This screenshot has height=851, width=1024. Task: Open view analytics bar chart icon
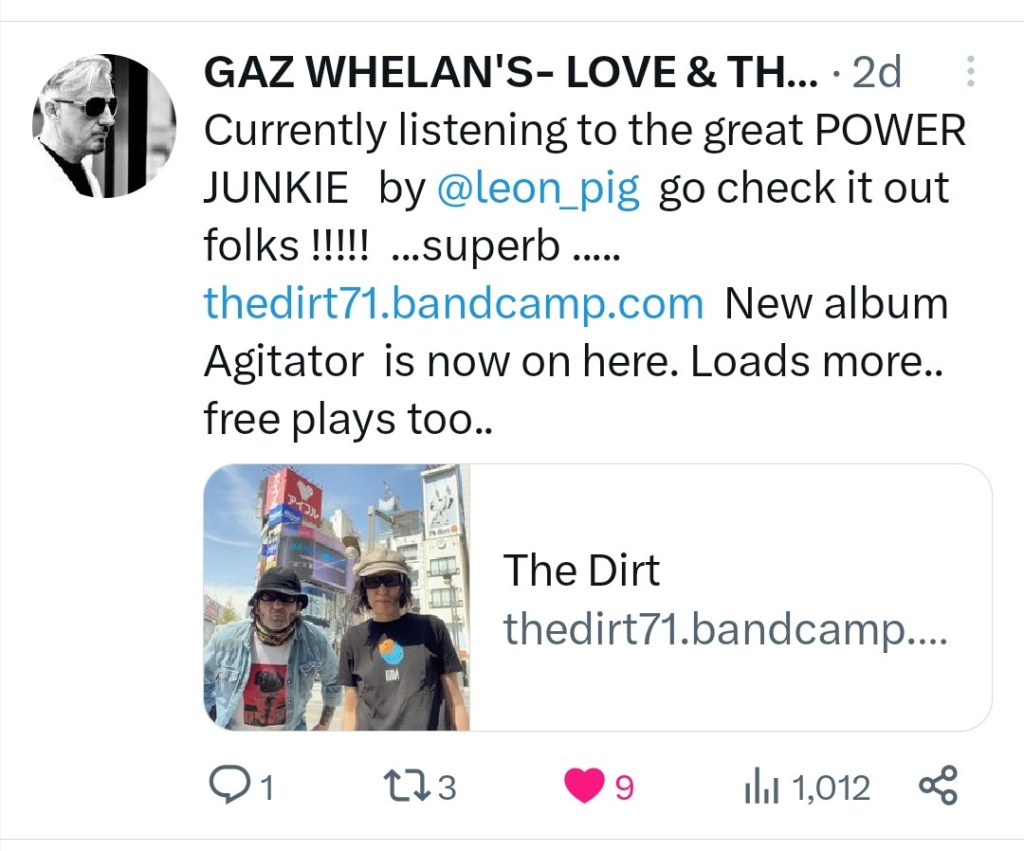(761, 788)
